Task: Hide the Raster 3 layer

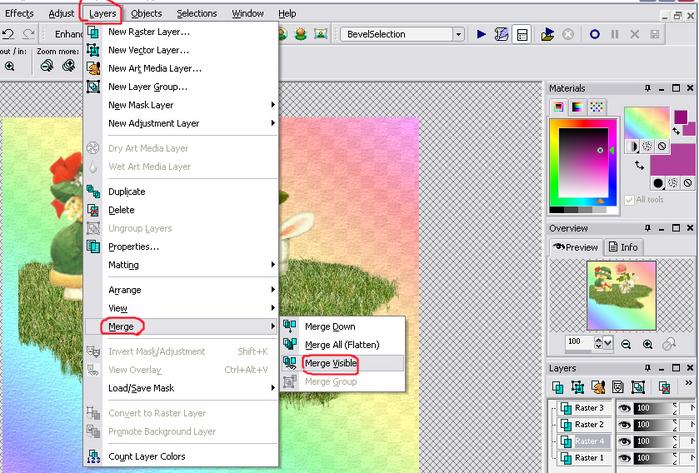Action: coord(624,408)
